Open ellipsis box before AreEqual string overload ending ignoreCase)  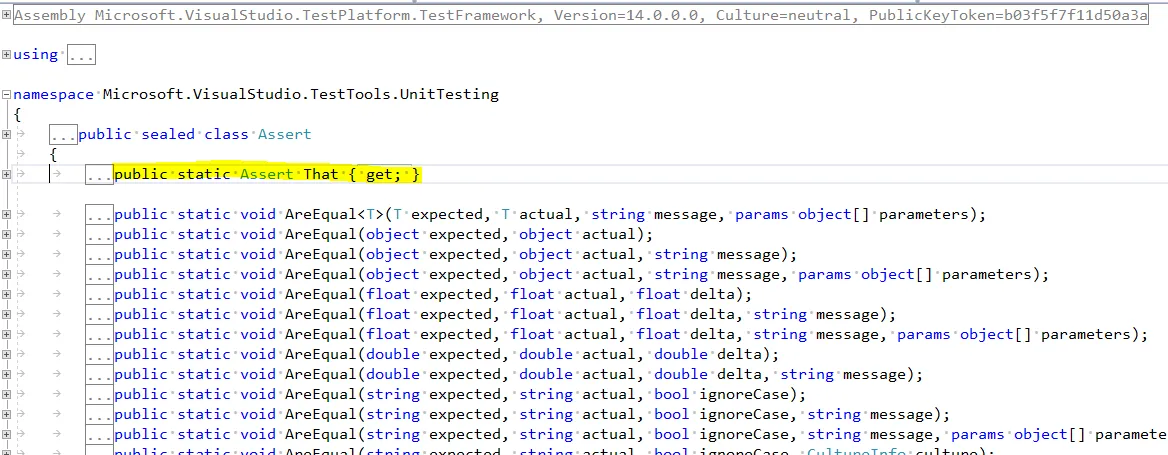pyautogui.click(x=99, y=395)
